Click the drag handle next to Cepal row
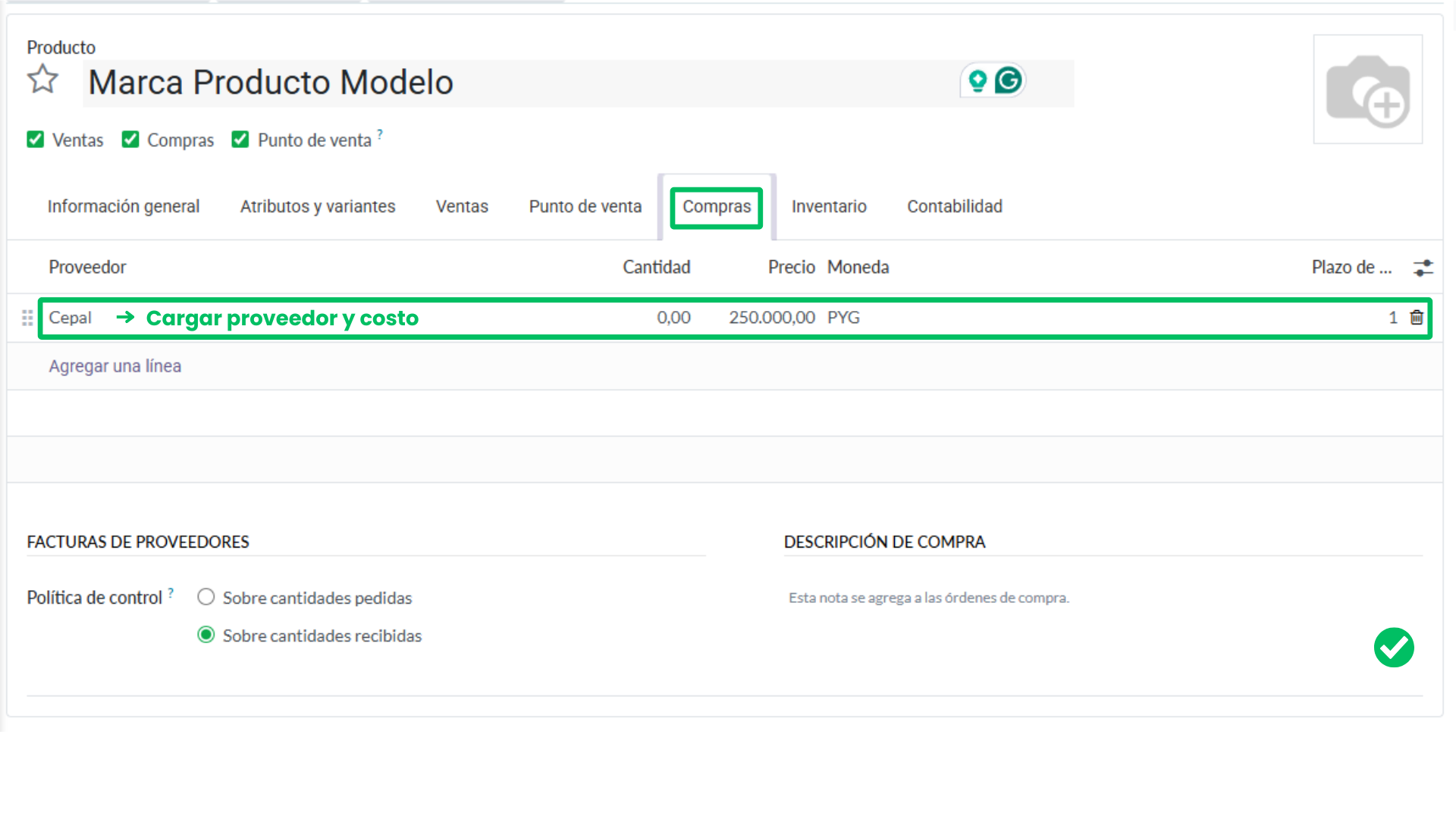 pyautogui.click(x=25, y=318)
